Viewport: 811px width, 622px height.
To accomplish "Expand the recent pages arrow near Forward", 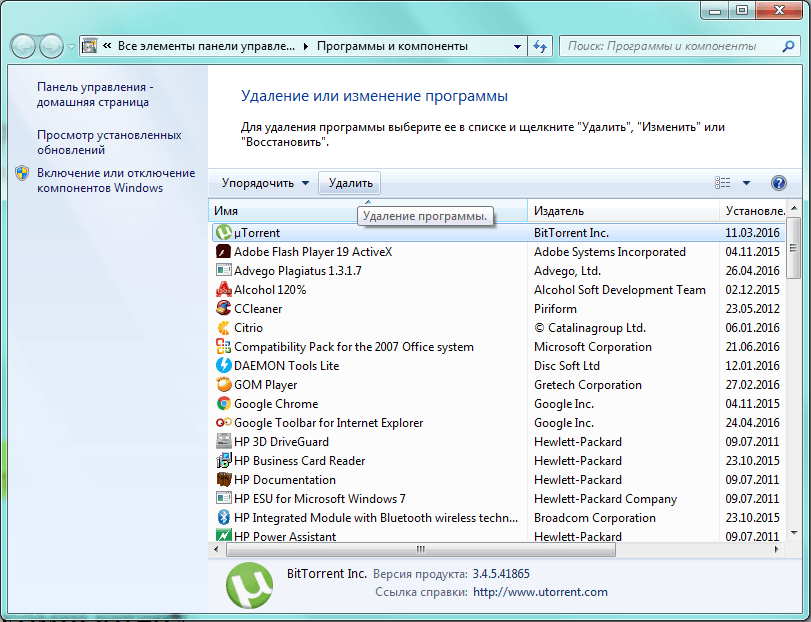I will click(x=71, y=47).
